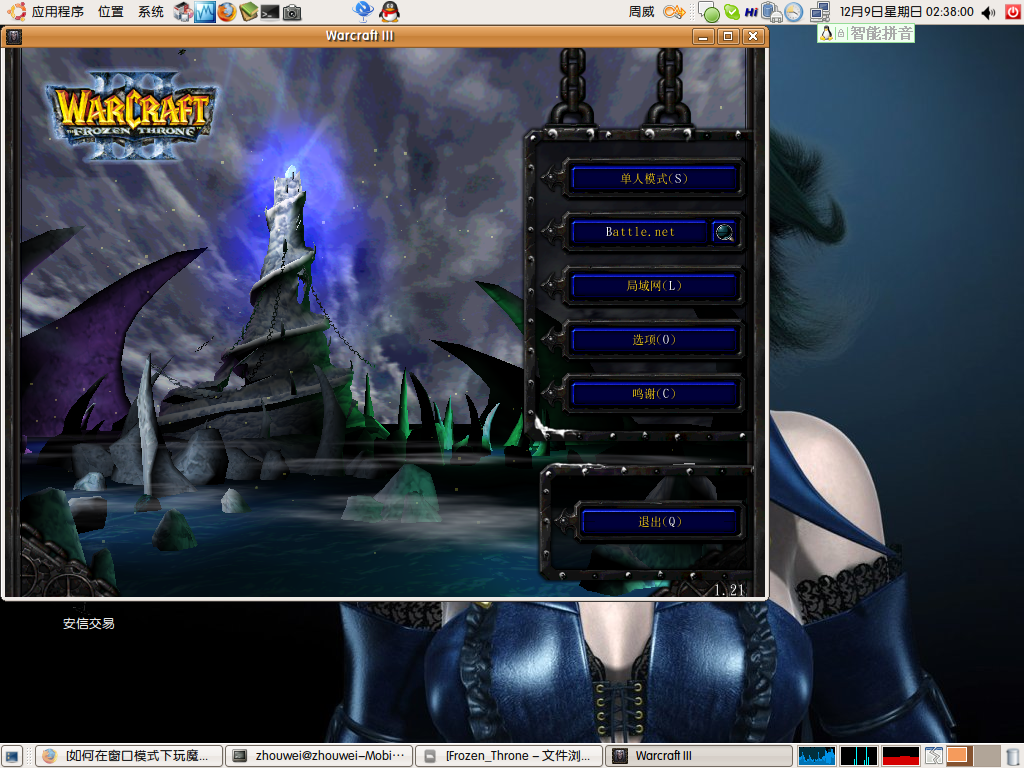Open the system monitor graph launcher

click(x=205, y=12)
